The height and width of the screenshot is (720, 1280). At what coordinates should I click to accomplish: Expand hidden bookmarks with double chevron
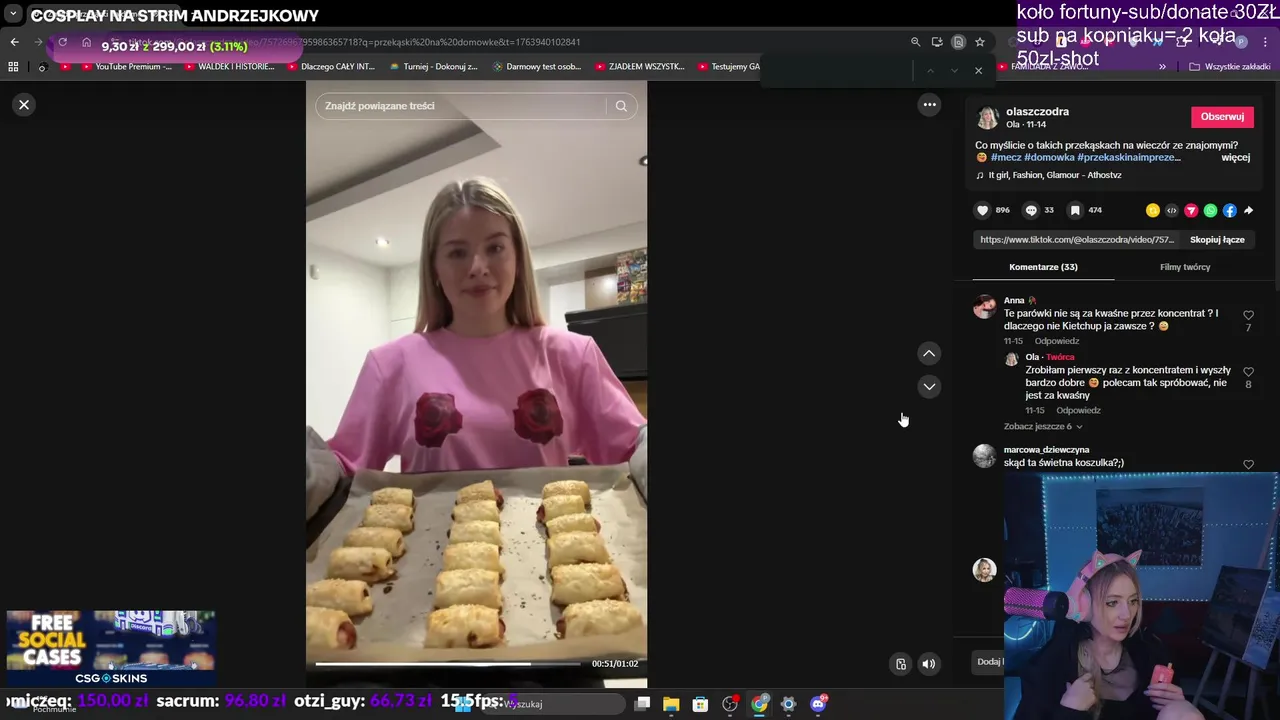[x=1162, y=67]
